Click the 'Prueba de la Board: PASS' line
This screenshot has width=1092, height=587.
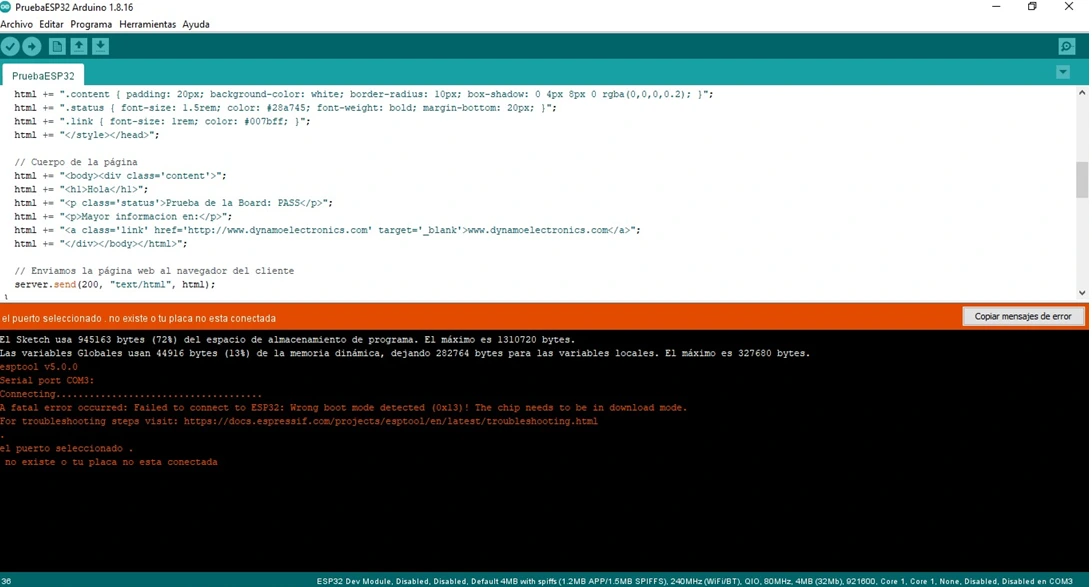[174, 203]
